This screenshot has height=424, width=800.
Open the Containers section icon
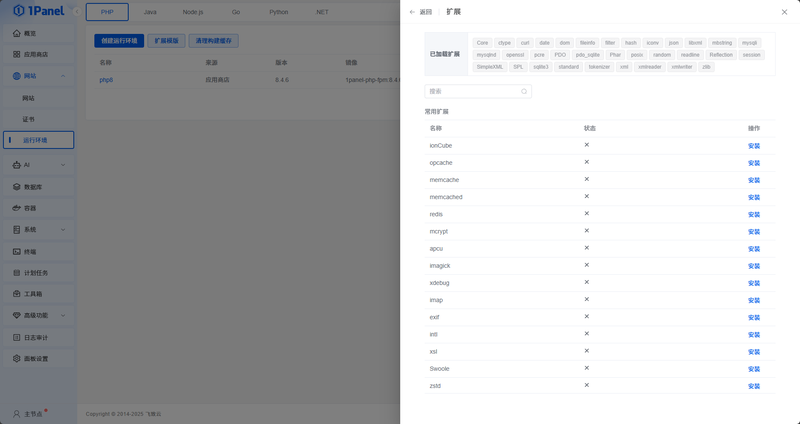(x=17, y=208)
